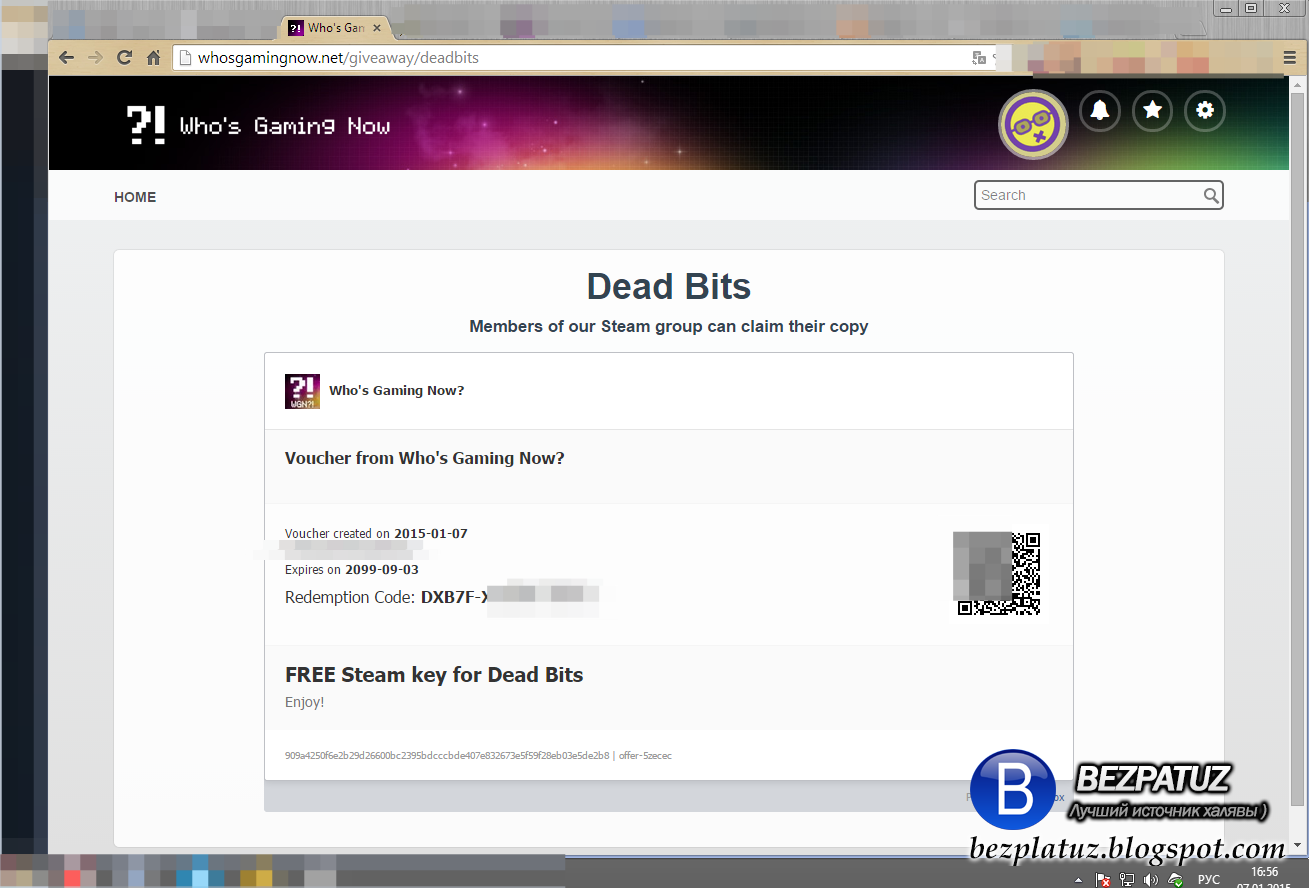Screen dimensions: 1309x888
Task: Open the network icon in the system tray
Action: coord(1127,879)
